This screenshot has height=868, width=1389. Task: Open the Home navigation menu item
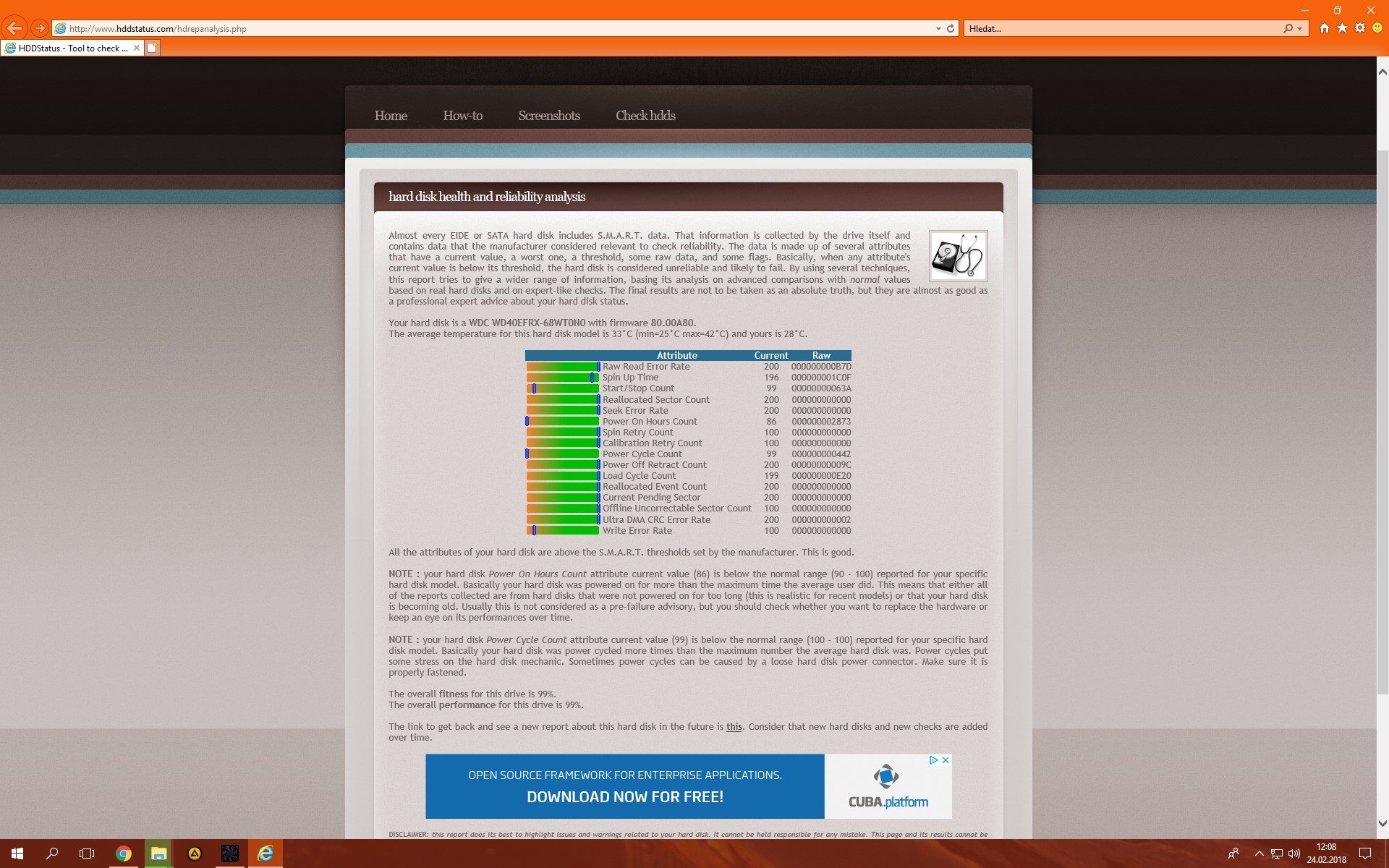click(x=391, y=116)
